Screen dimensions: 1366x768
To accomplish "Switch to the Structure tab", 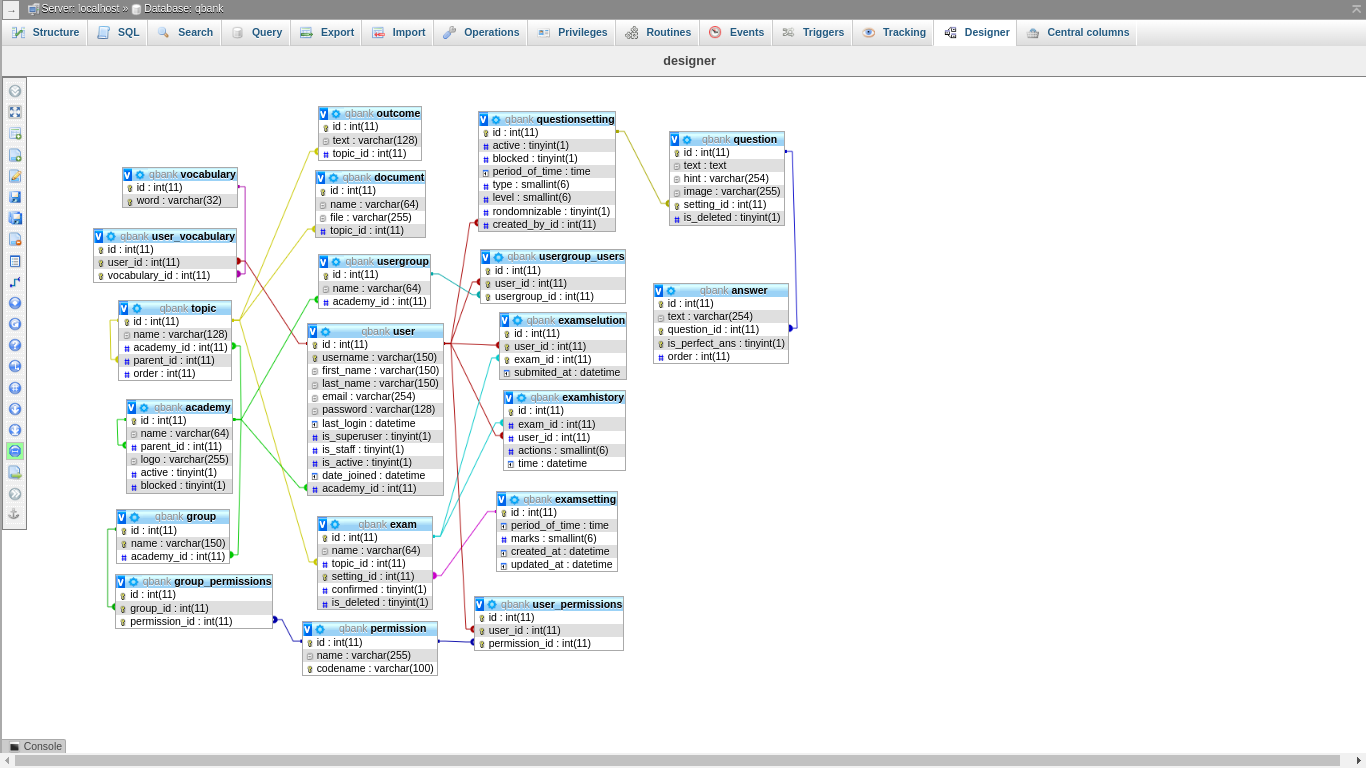I will tap(45, 32).
